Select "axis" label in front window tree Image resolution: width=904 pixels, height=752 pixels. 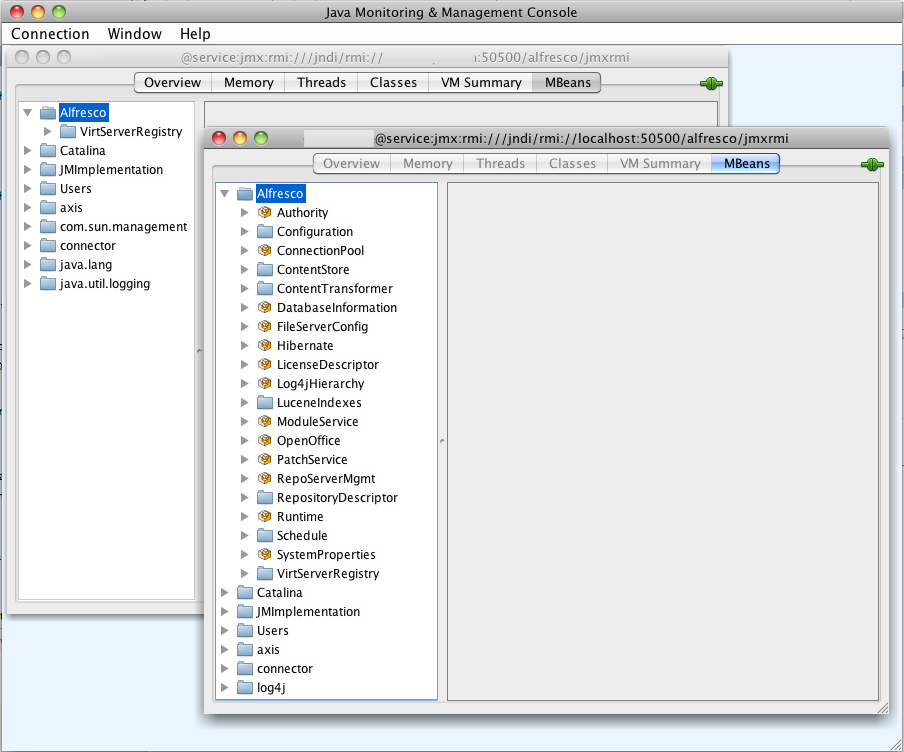[x=268, y=650]
